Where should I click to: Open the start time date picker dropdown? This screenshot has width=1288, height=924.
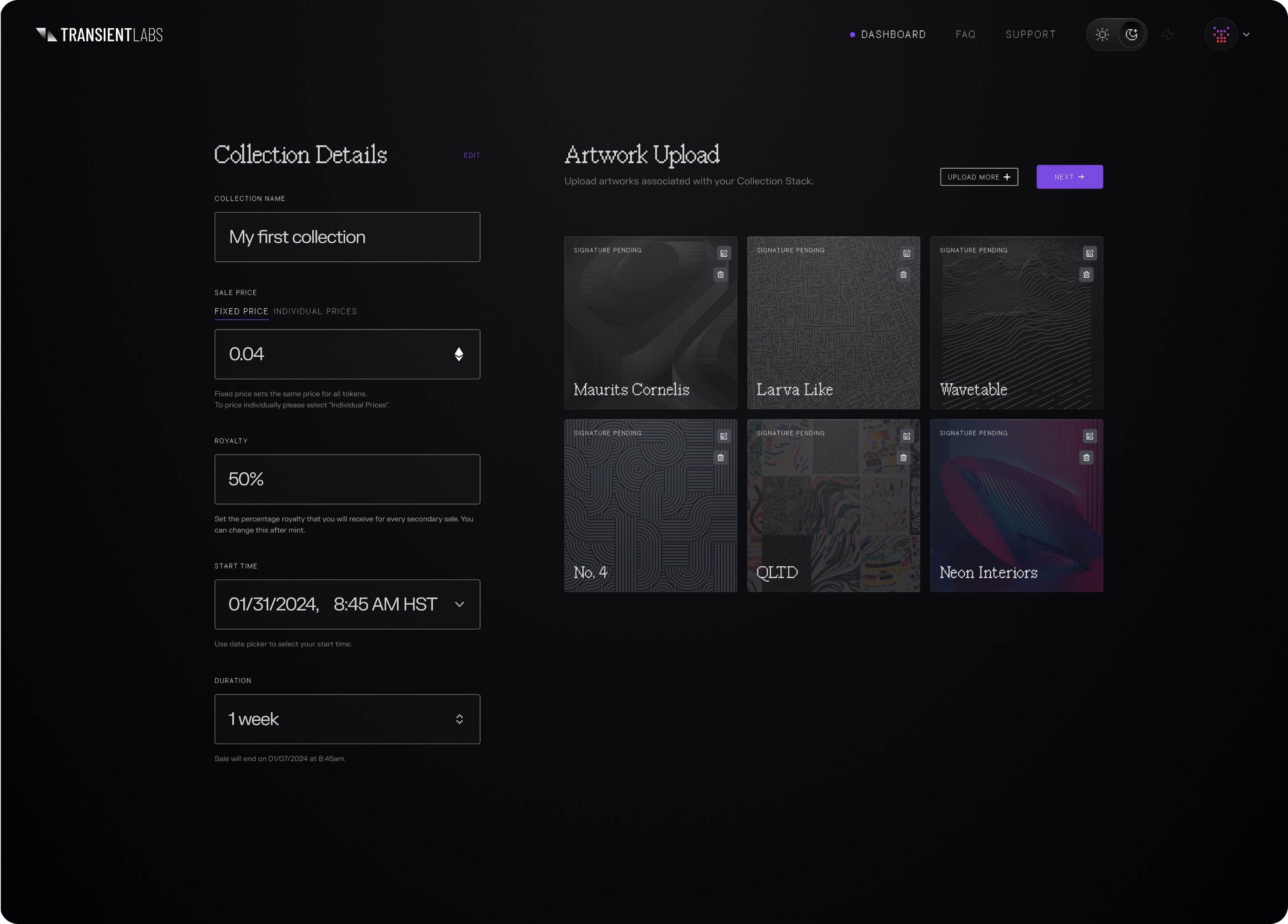tap(460, 604)
